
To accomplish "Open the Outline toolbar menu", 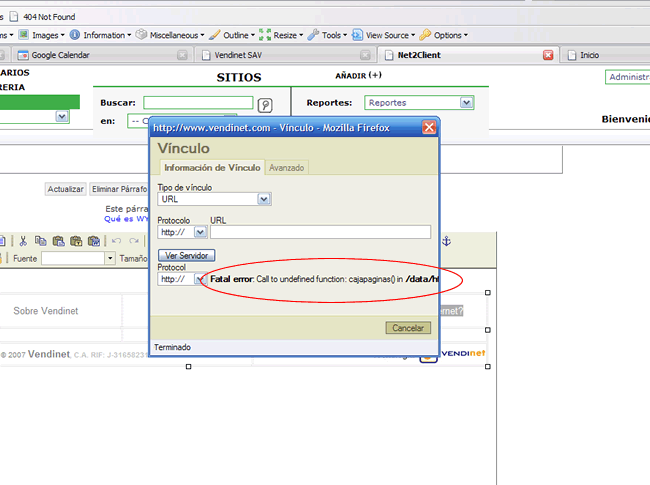I will [232, 35].
